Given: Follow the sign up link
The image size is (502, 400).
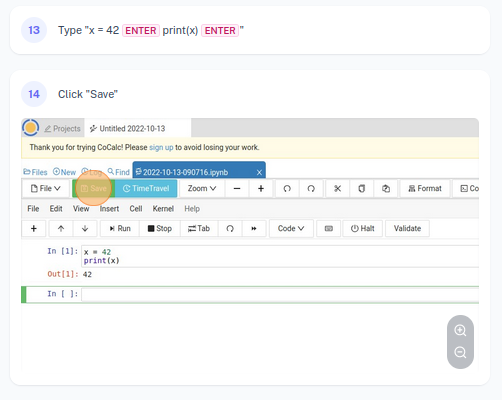Looking at the screenshot, I should tap(161, 147).
